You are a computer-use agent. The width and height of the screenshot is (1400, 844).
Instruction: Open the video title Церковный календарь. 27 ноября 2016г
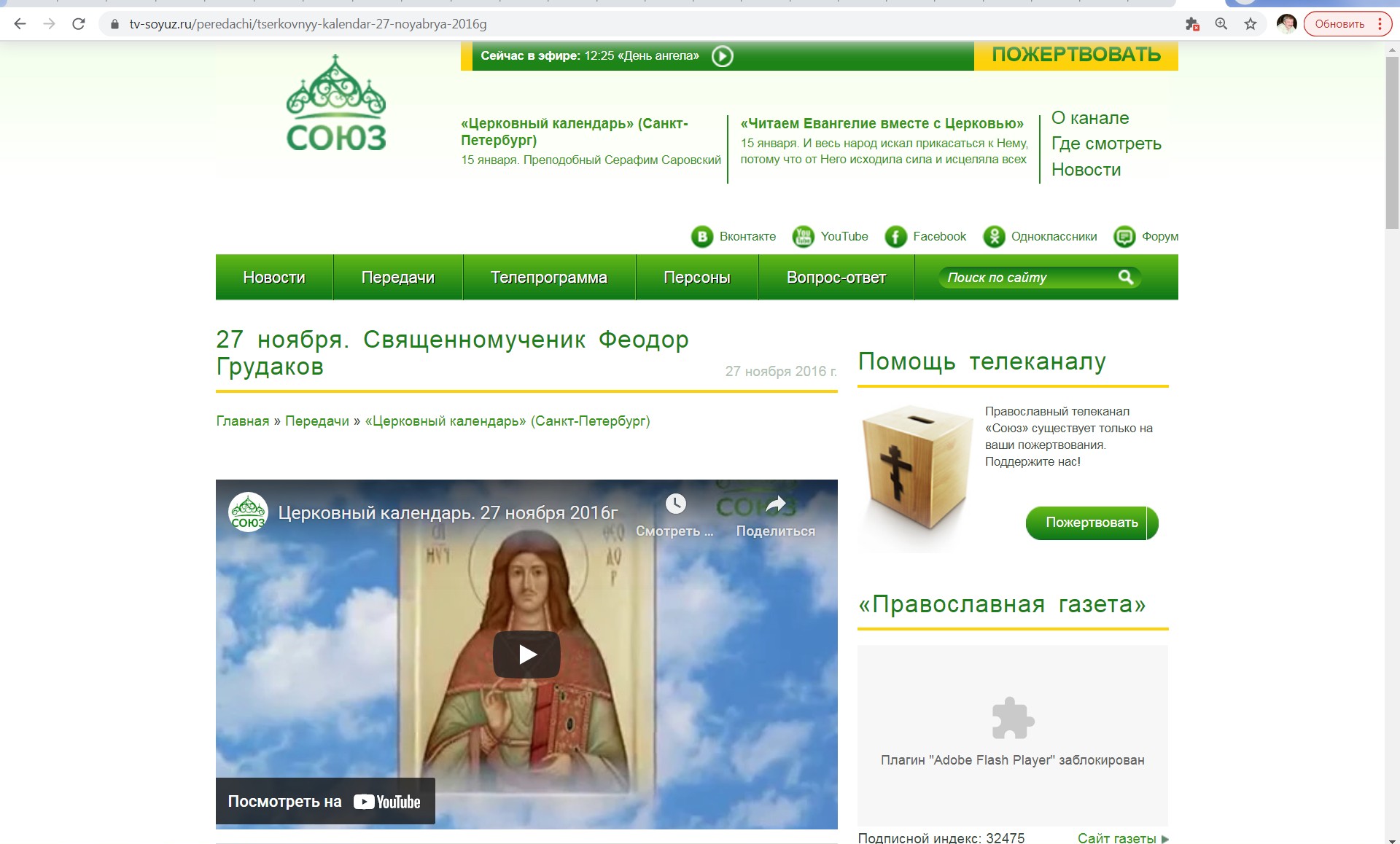[x=448, y=512]
